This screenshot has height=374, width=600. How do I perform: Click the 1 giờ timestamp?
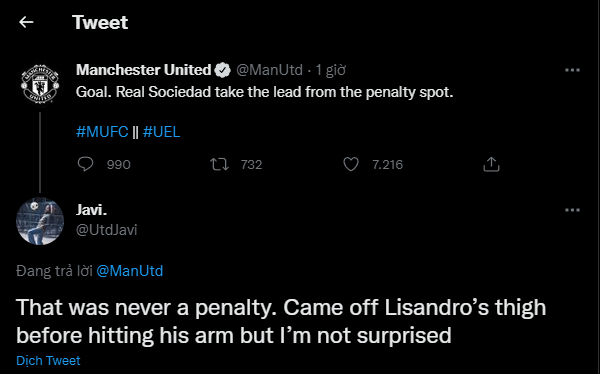(331, 70)
